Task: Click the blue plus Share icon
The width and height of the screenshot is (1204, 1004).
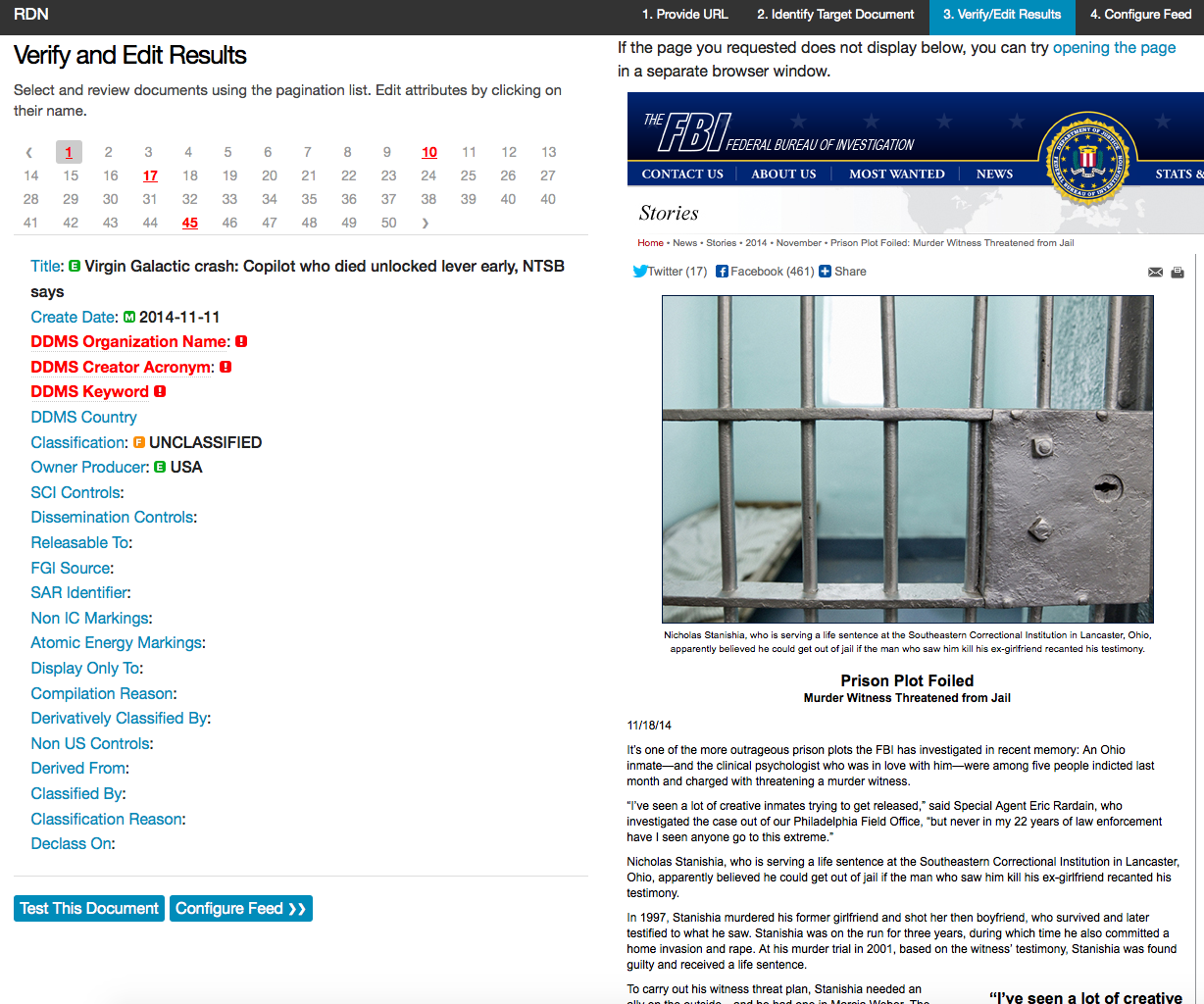Action: [x=825, y=272]
